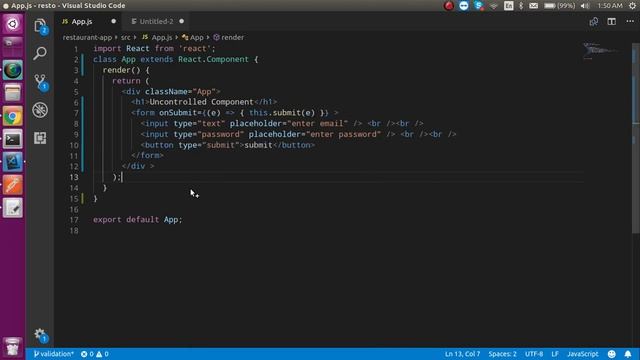Click the validation branch in status bar

[x=53, y=354]
